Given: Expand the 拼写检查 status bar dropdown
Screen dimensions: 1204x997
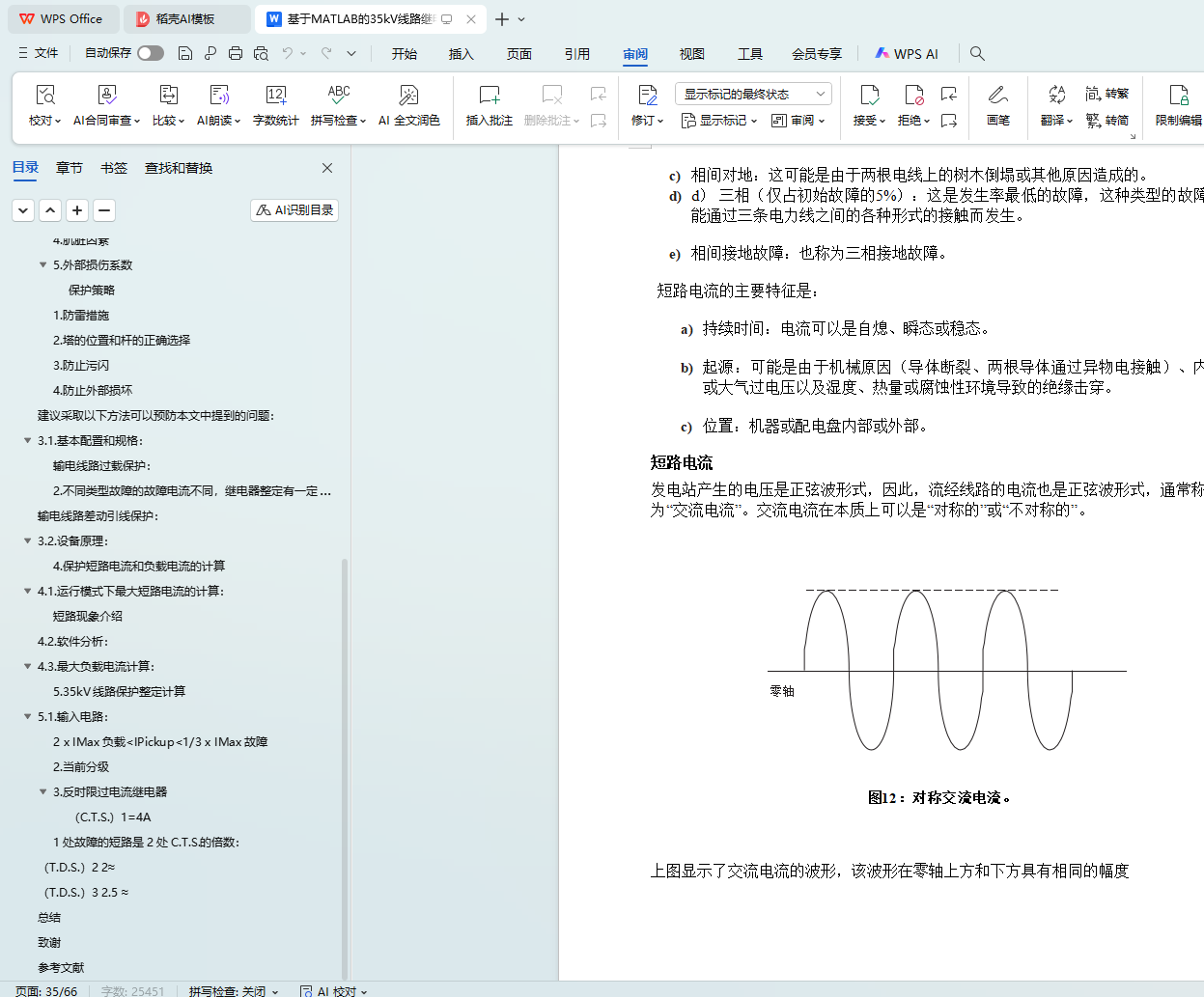Looking at the screenshot, I should point(275,991).
